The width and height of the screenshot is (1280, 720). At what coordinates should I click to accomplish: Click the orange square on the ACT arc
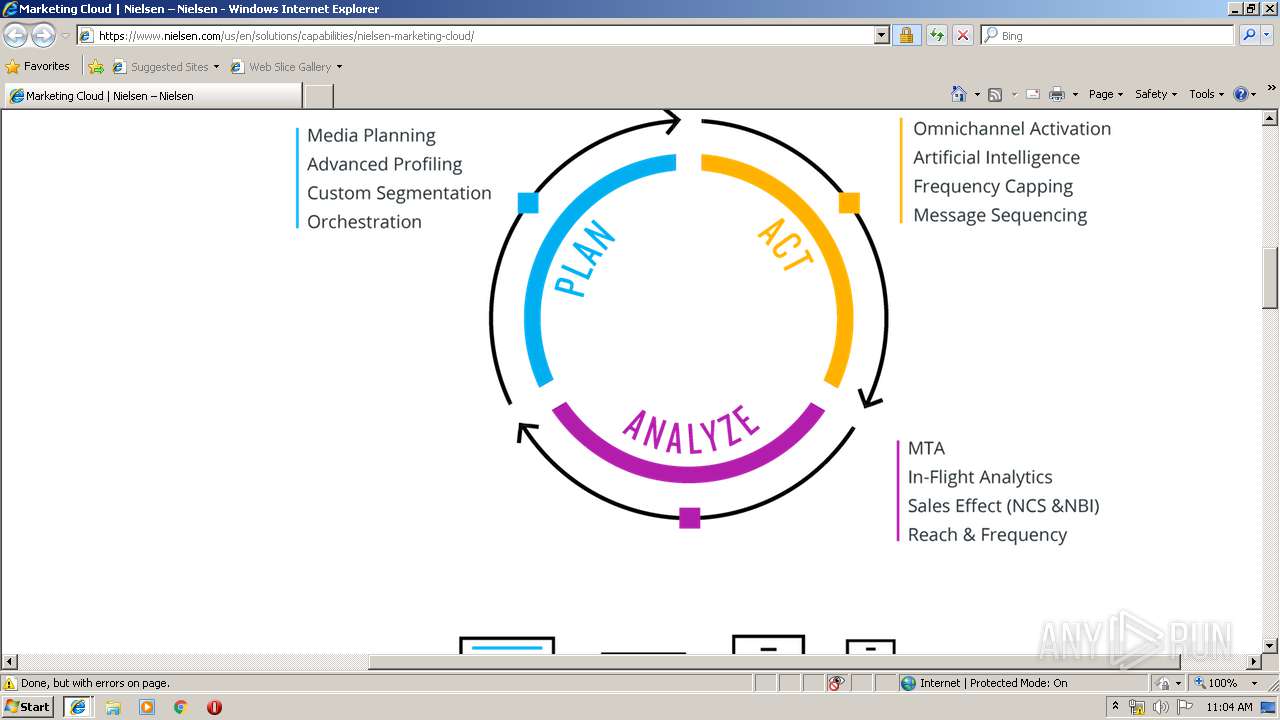point(849,203)
